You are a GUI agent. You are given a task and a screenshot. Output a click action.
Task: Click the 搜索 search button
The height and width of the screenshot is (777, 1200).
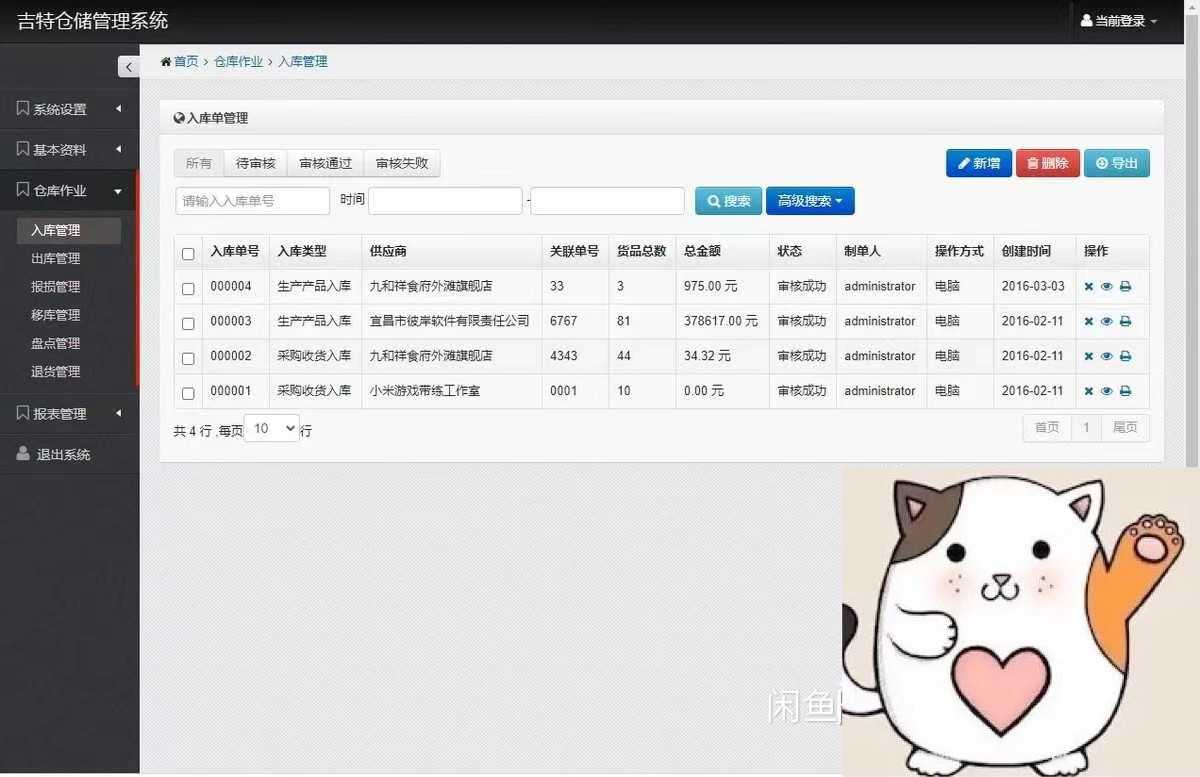pos(729,201)
